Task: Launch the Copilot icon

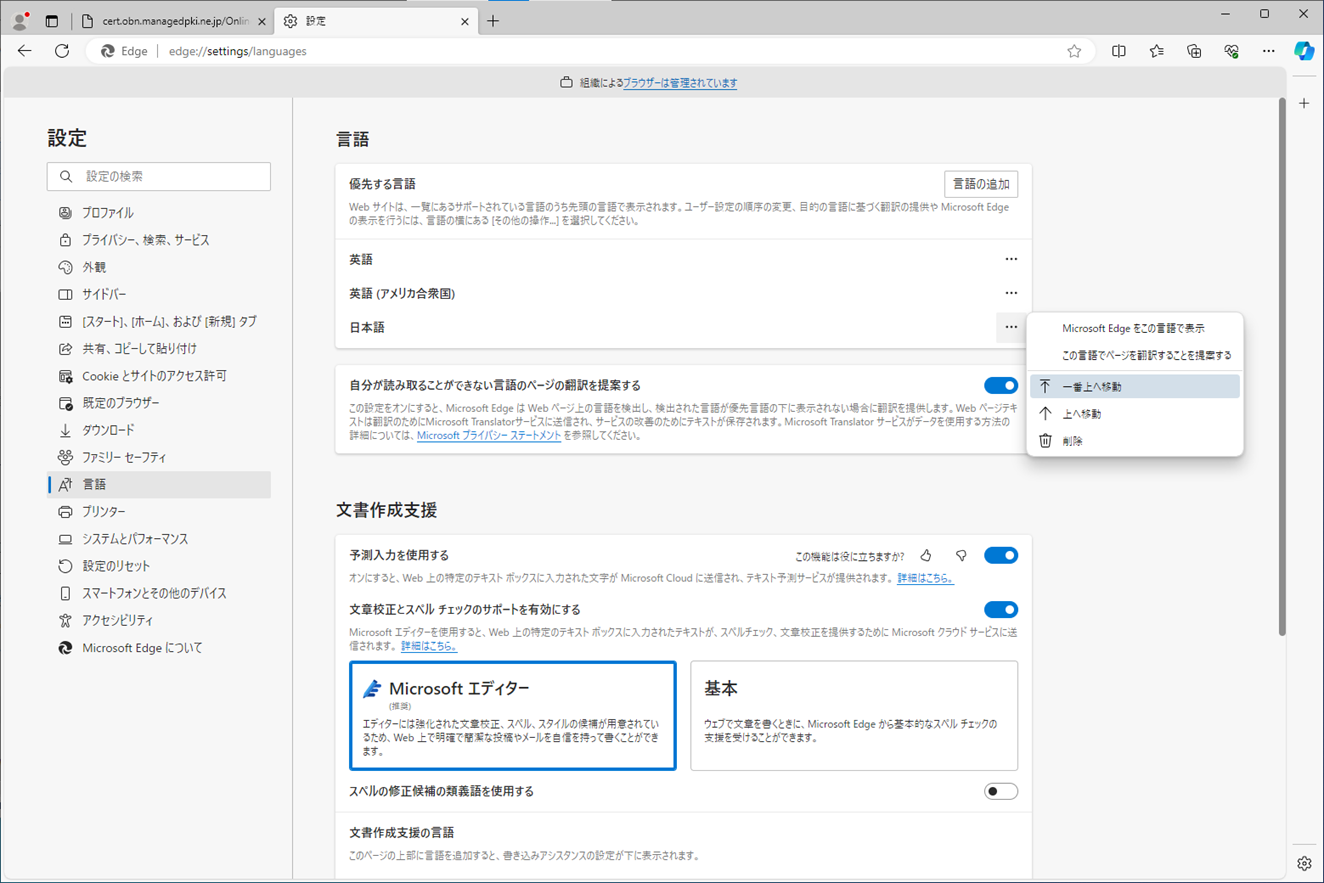Action: (1304, 51)
